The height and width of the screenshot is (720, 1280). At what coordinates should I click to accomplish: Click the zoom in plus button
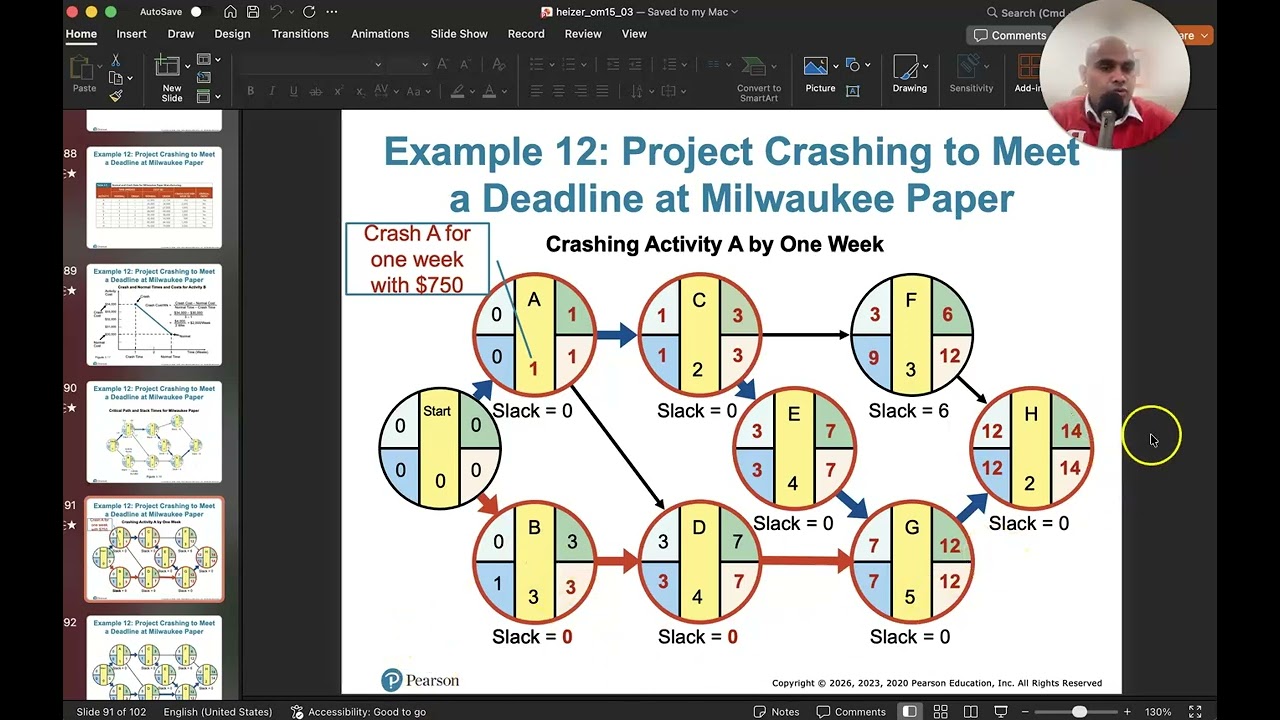point(1127,712)
